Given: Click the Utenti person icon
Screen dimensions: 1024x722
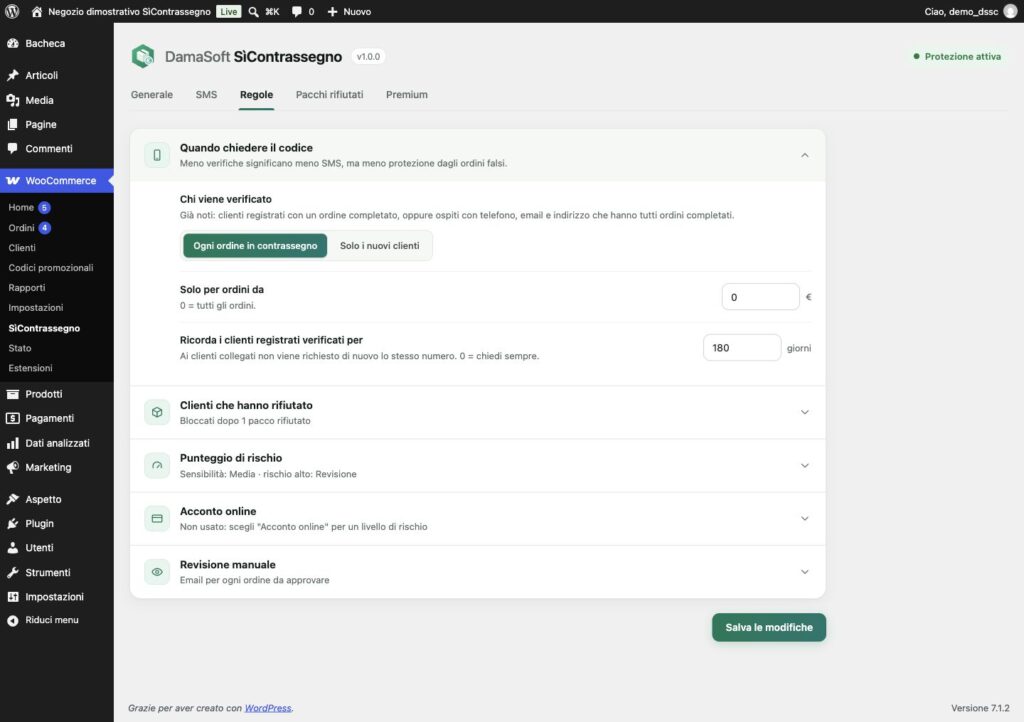Looking at the screenshot, I should (12, 548).
